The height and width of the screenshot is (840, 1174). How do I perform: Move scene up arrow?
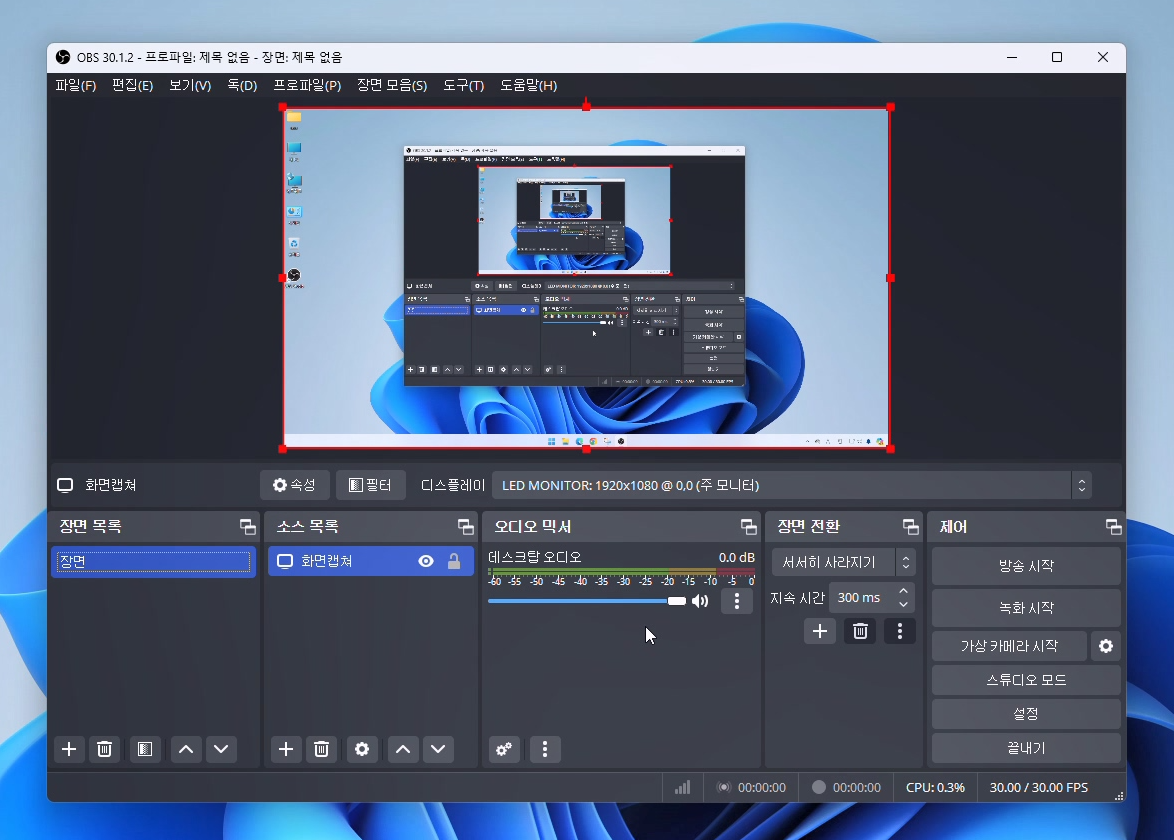[x=186, y=749]
